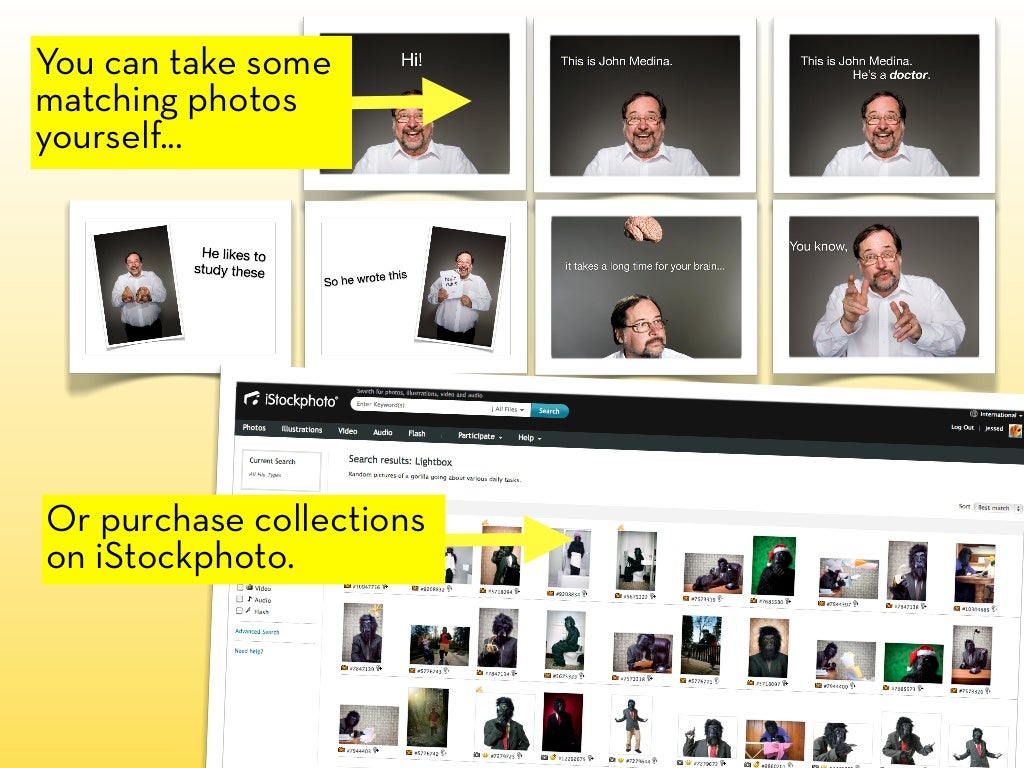The image size is (1024, 768).
Task: Click the camera icon beside #5776743
Action: [413, 670]
